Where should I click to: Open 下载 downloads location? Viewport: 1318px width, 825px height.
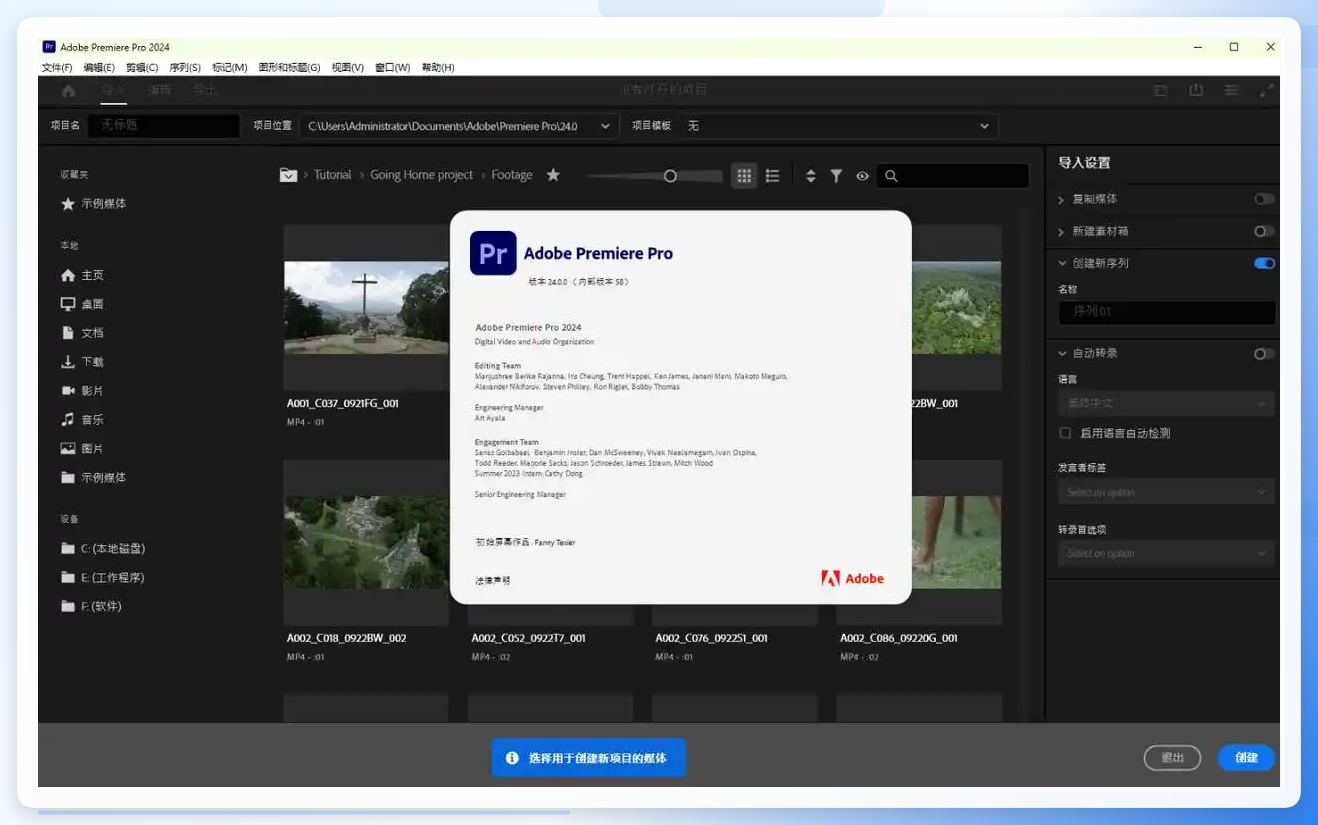[82, 362]
